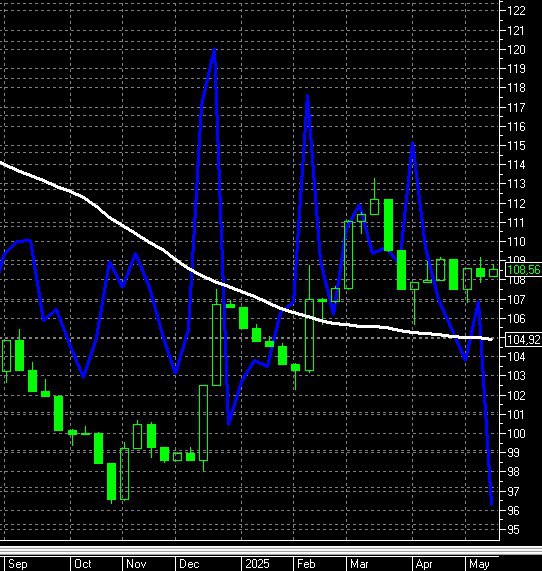542x571 pixels.
Task: Select the Feb month label on time axis
Action: click(x=306, y=564)
